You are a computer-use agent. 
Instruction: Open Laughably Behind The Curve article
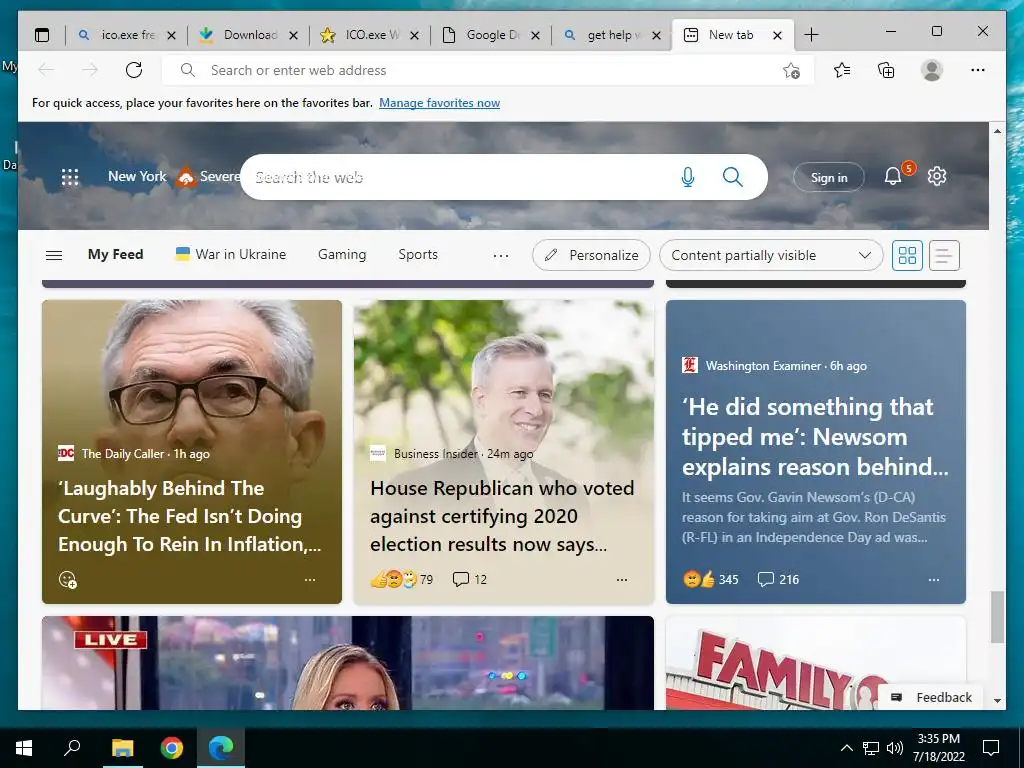pos(189,516)
